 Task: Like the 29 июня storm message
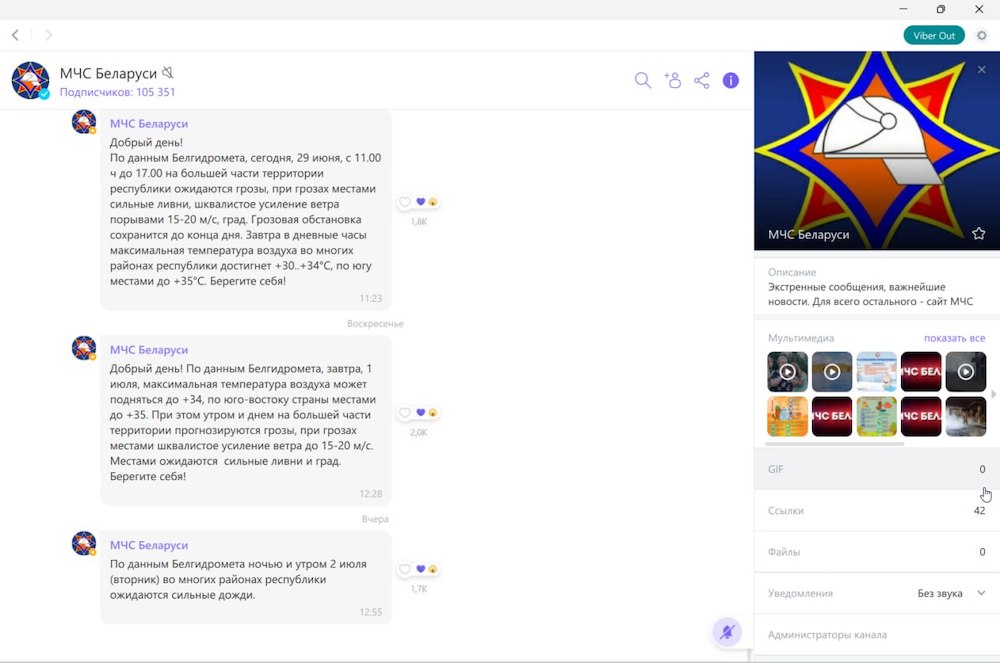coord(405,202)
